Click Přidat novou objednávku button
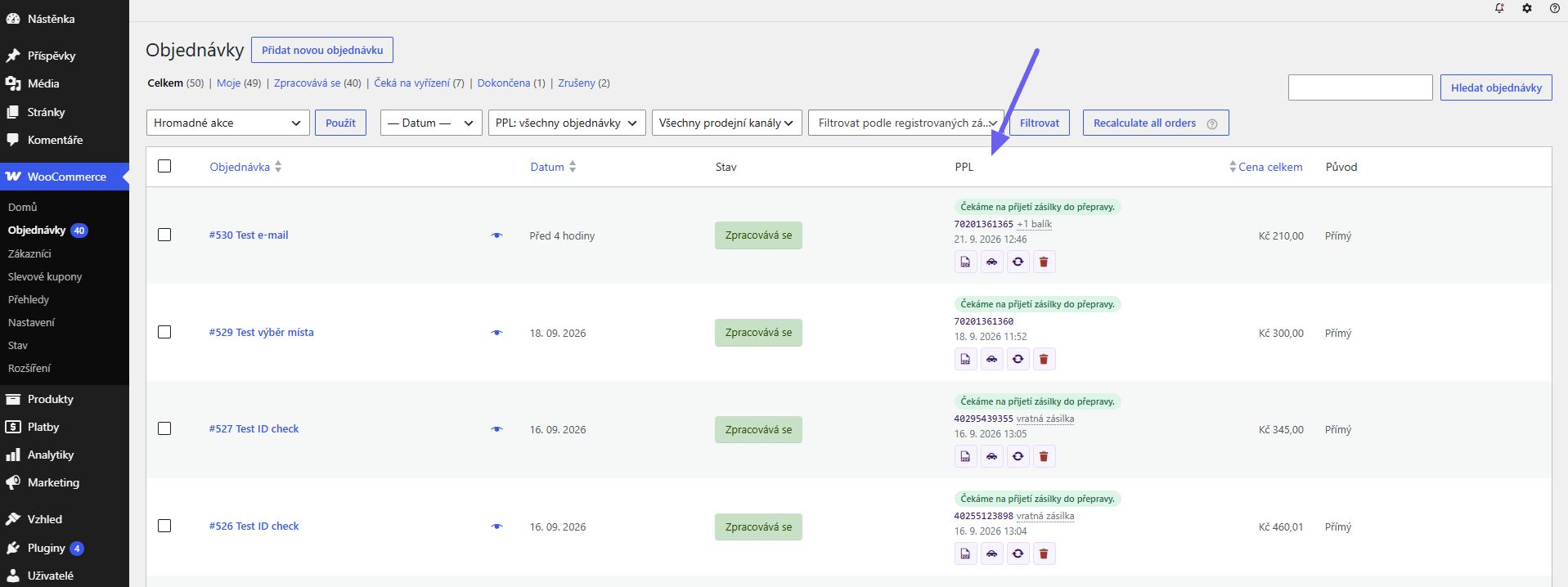This screenshot has height=587, width=1568. click(x=322, y=50)
